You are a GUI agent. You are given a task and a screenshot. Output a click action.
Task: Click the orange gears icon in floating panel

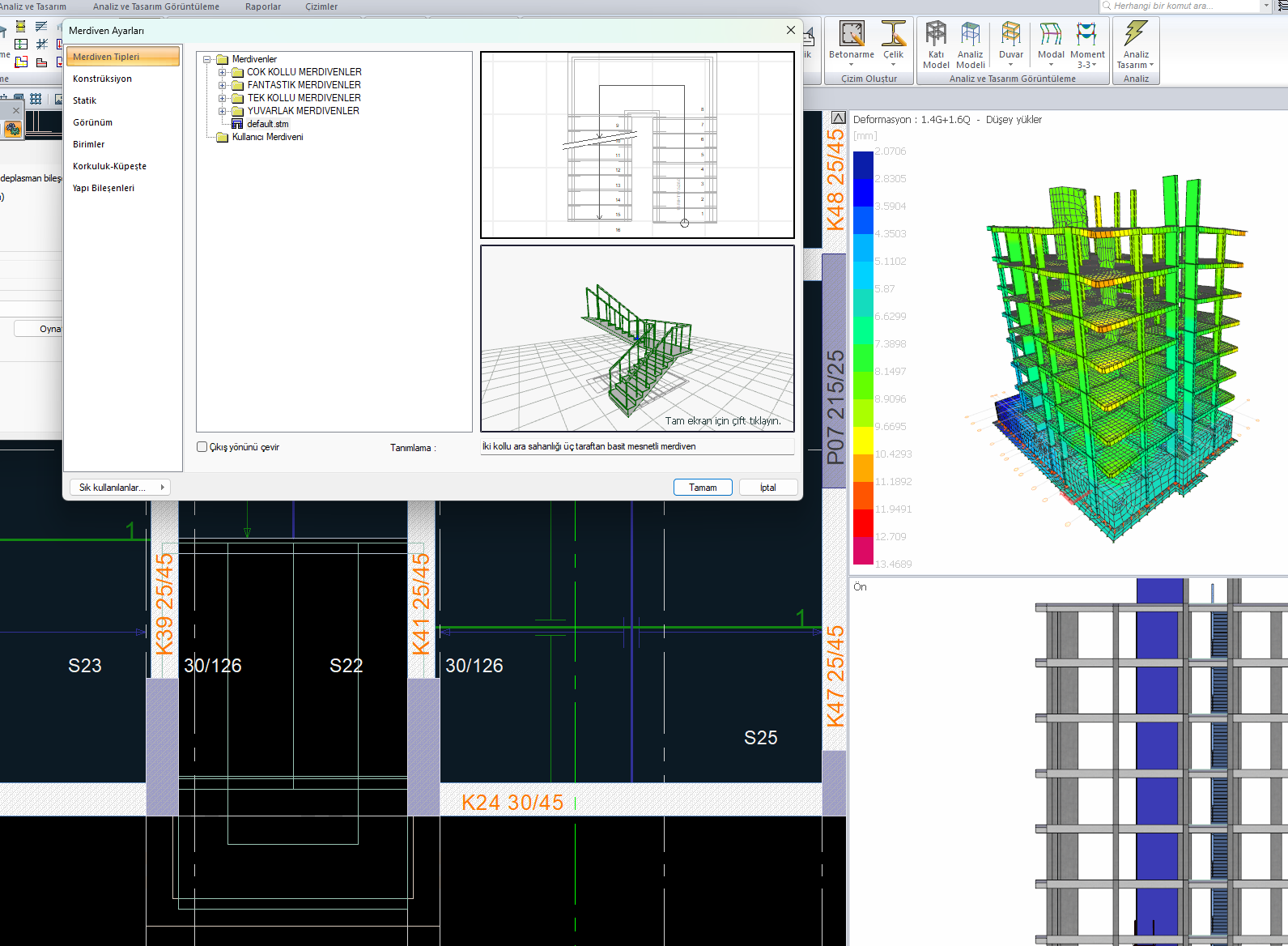(13, 128)
